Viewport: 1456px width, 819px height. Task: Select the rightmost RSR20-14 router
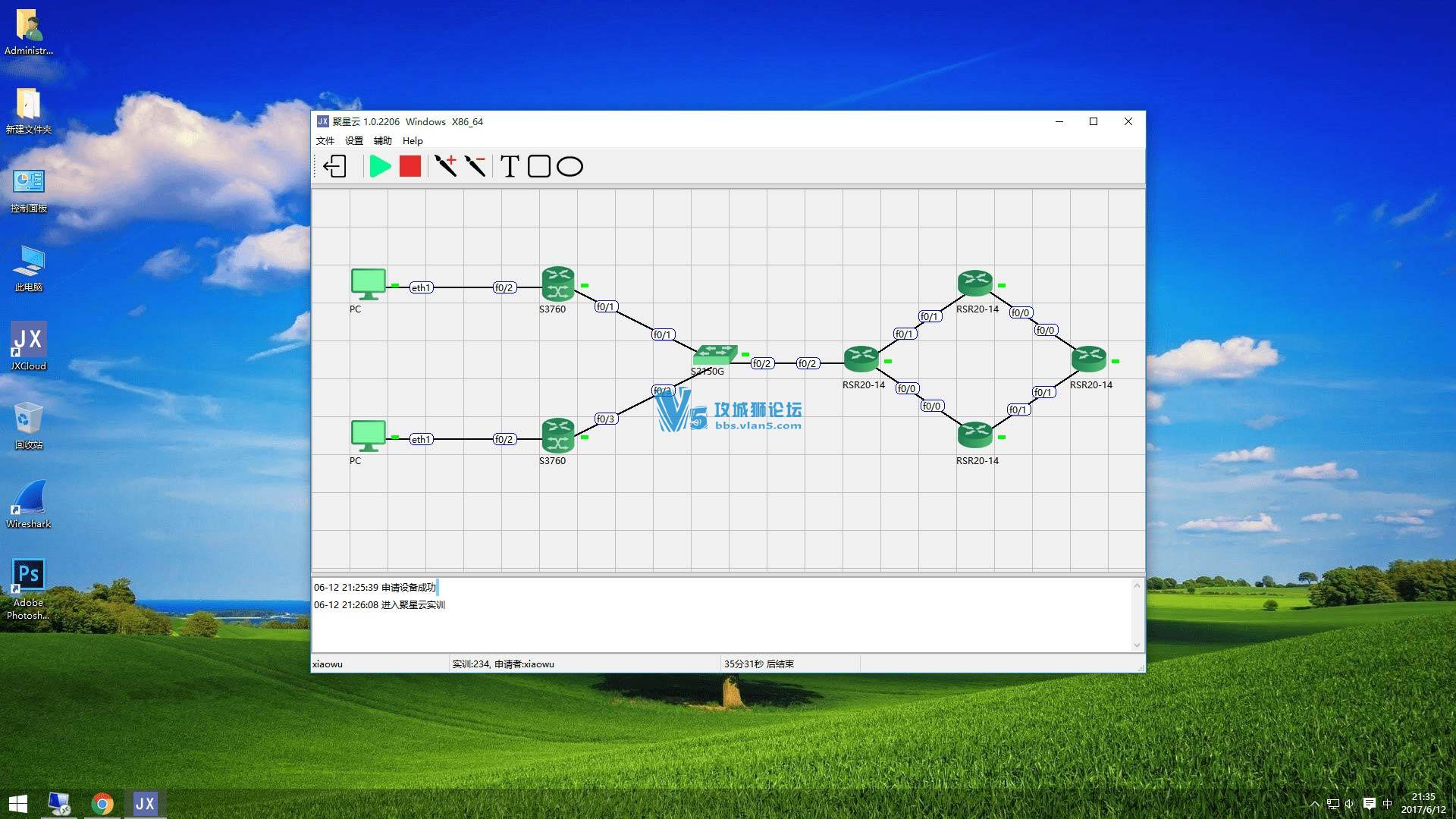point(1089,359)
